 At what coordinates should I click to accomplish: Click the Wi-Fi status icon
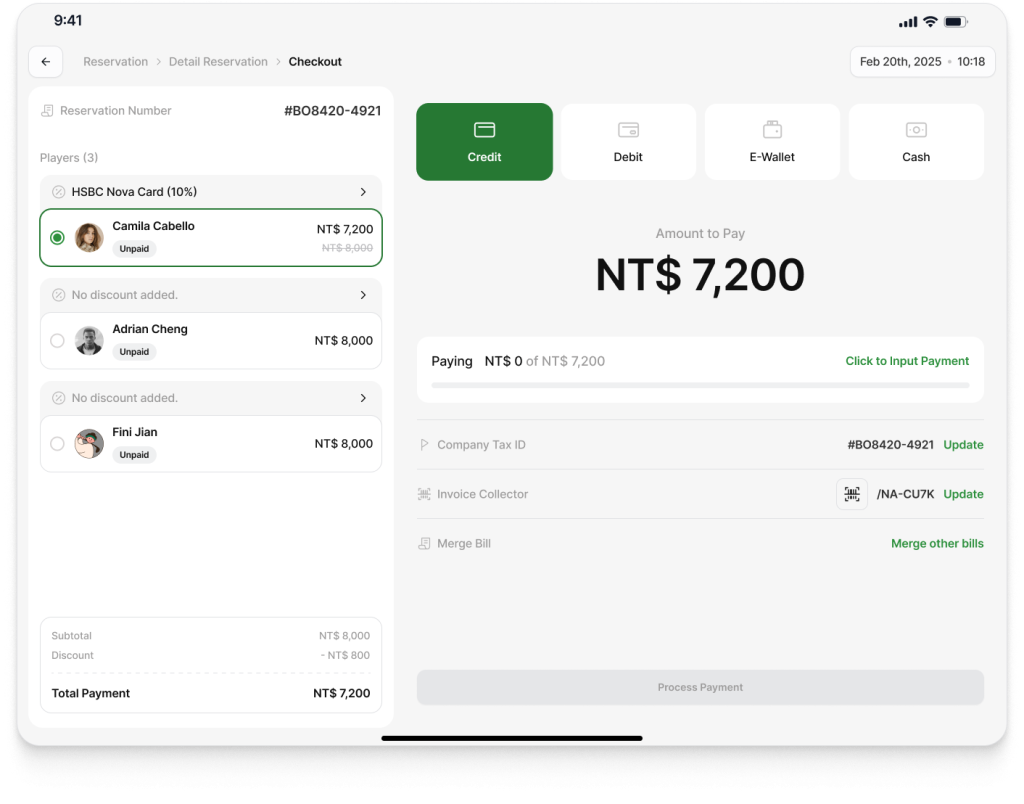tap(931, 22)
